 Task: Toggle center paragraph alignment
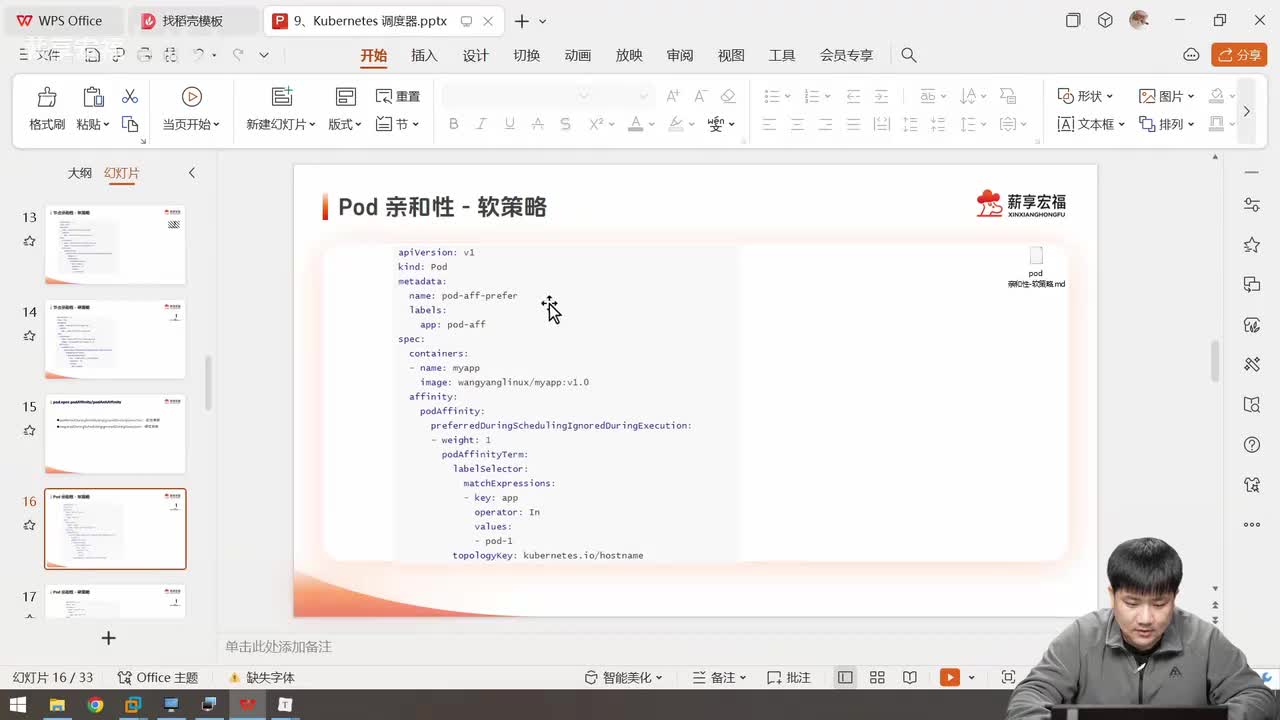pyautogui.click(x=797, y=124)
